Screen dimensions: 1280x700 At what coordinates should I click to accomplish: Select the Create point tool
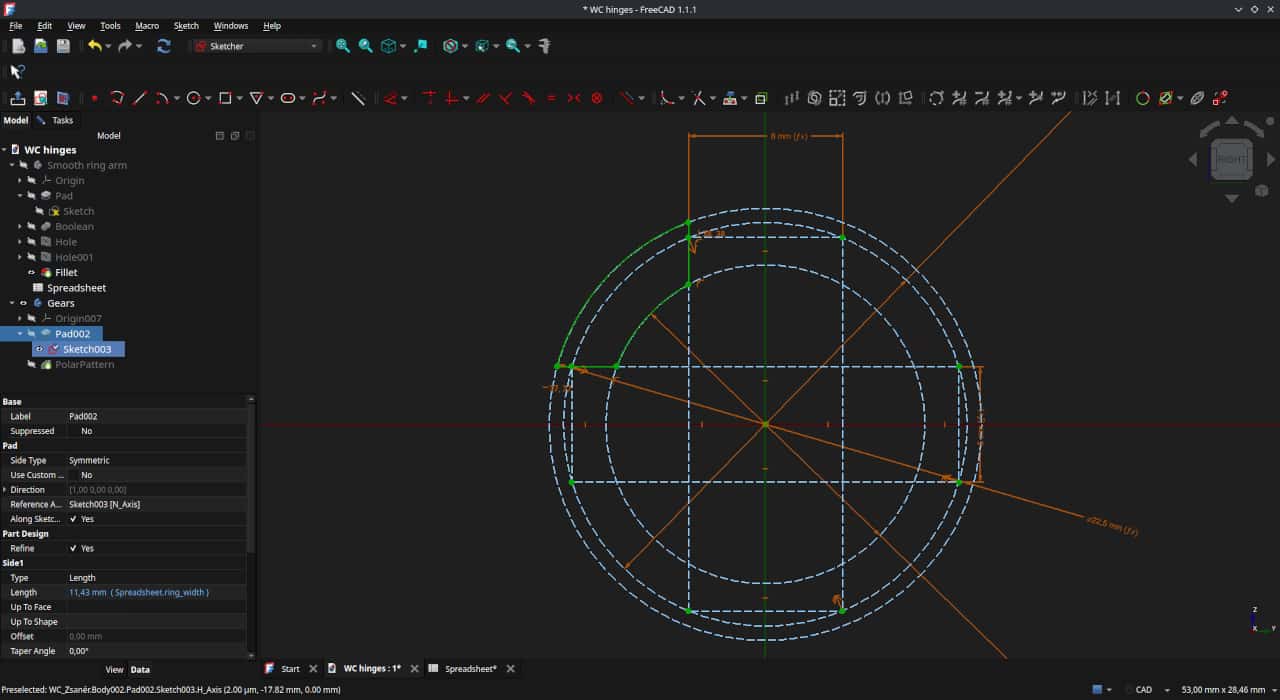coord(95,98)
